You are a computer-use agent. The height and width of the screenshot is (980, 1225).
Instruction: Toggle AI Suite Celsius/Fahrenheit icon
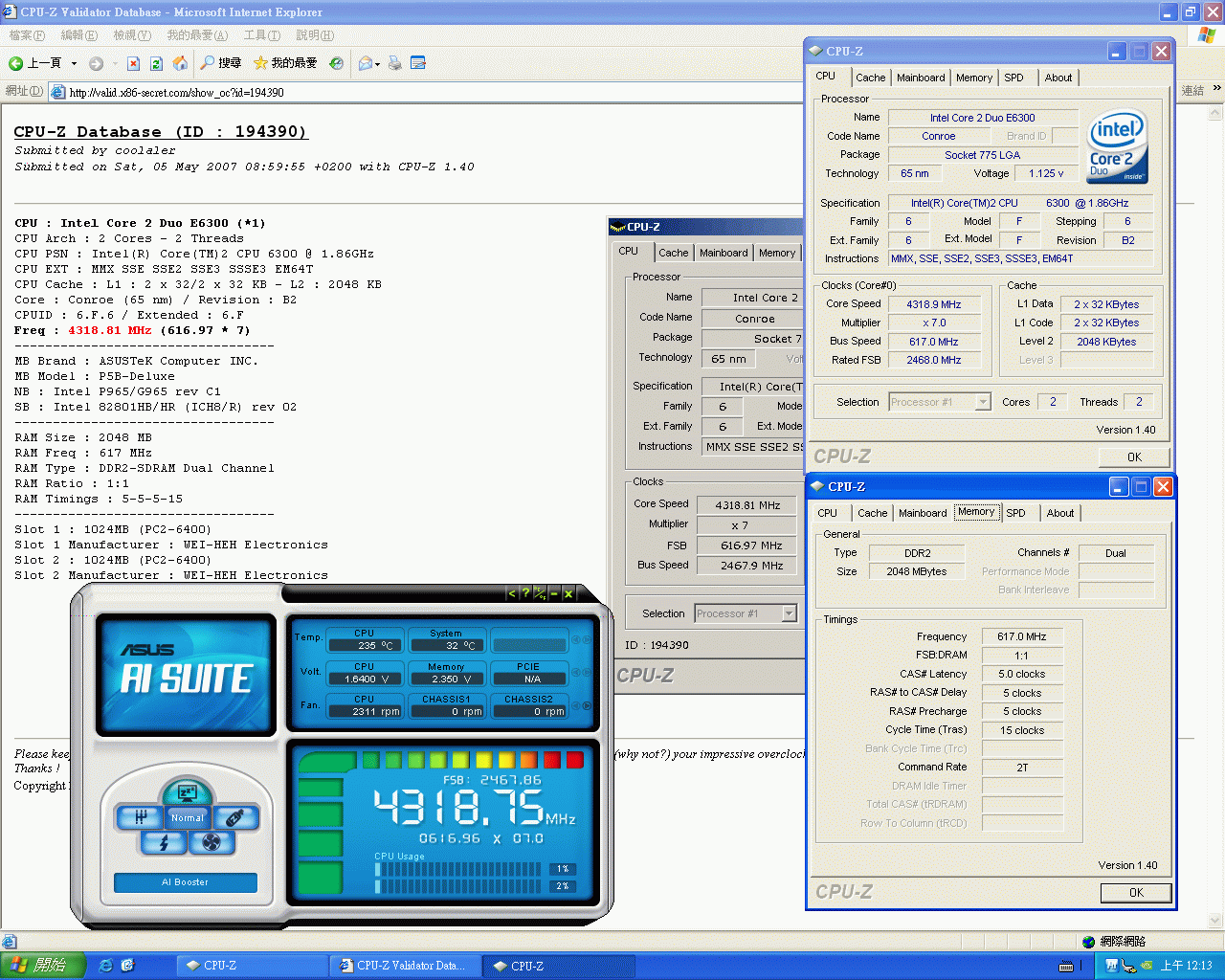[540, 593]
